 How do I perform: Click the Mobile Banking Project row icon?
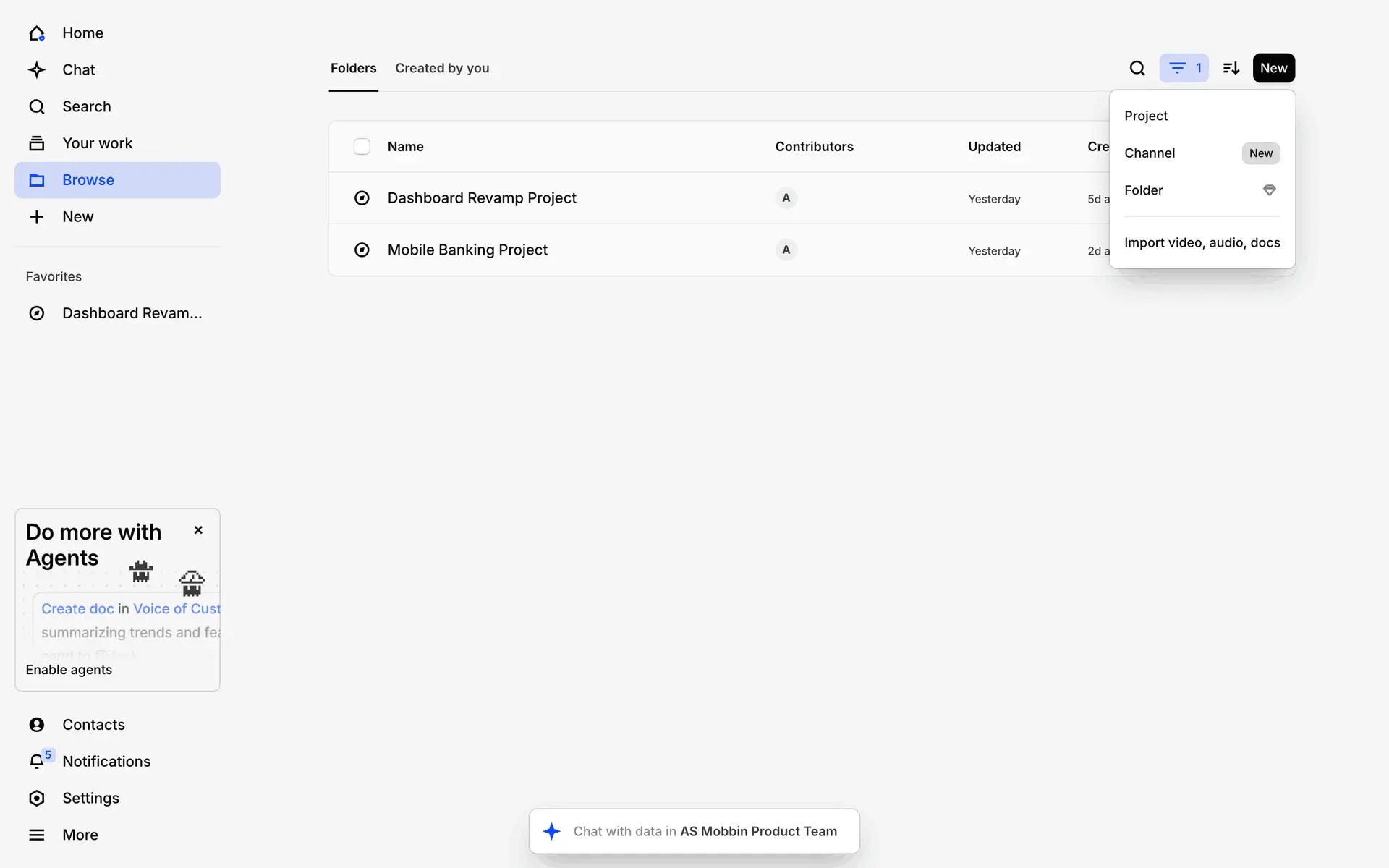(362, 250)
